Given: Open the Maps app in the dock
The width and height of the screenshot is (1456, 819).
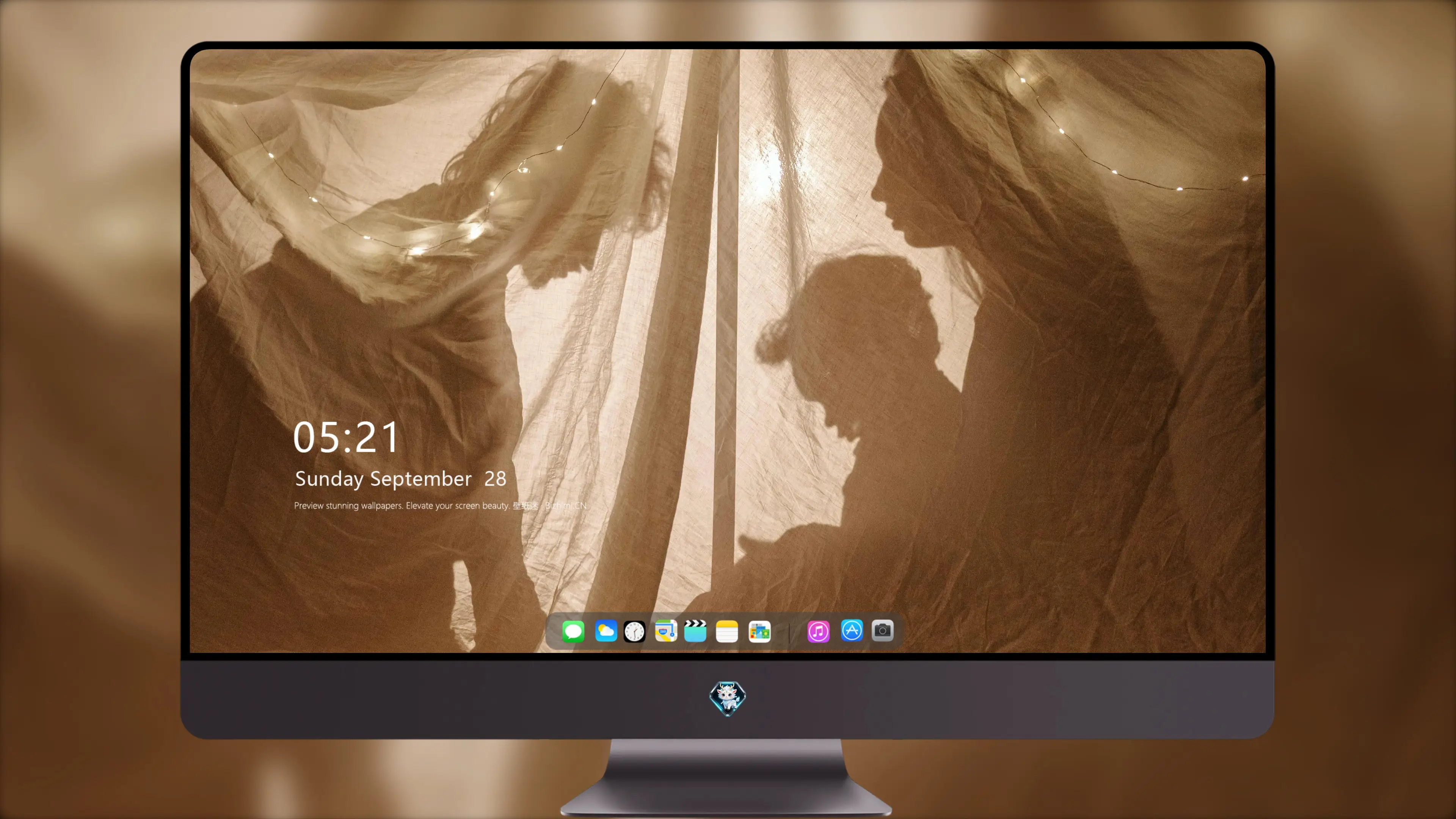Looking at the screenshot, I should click(666, 631).
